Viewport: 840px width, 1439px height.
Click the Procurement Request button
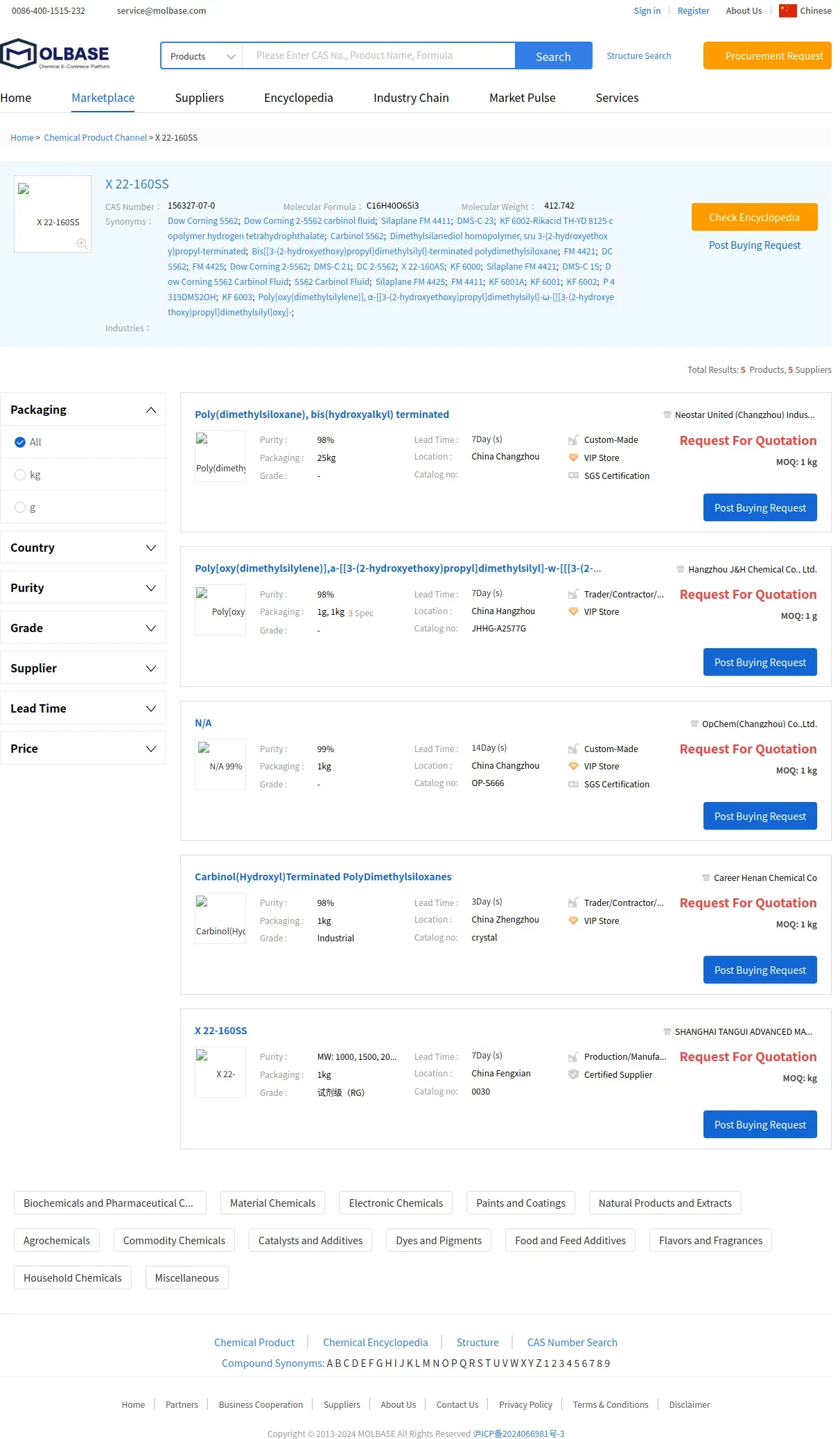[767, 55]
